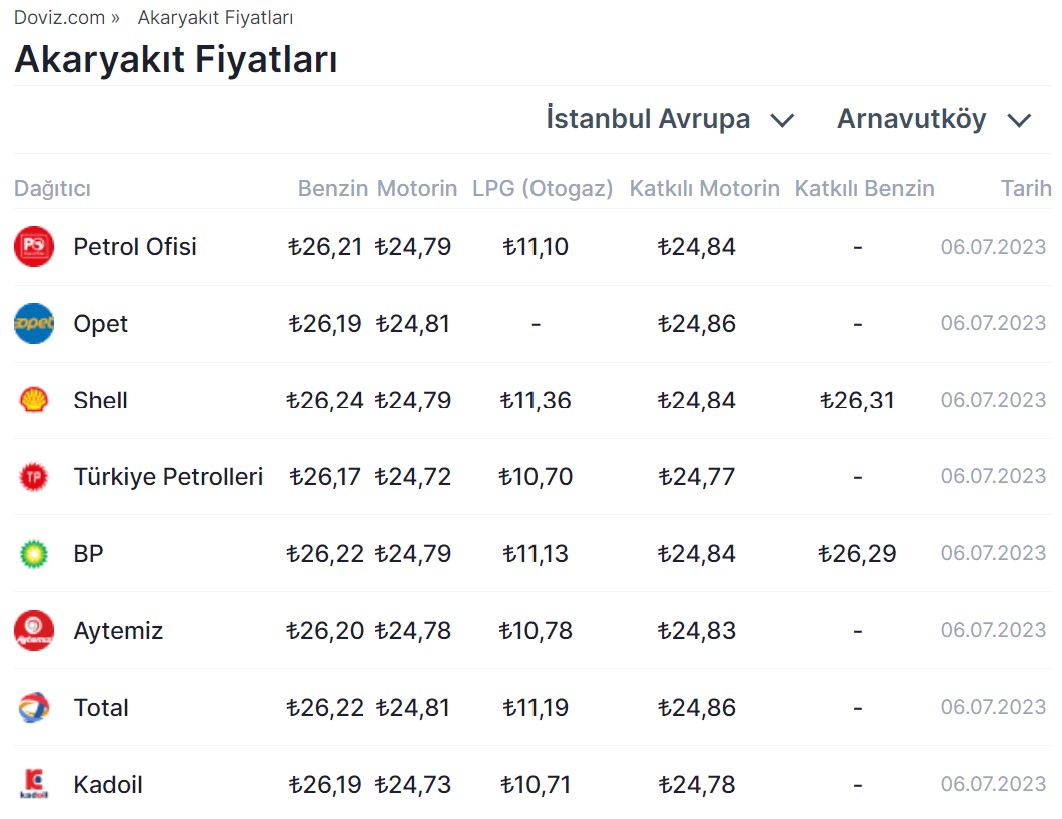Open the Akaryakıt Fiyatları breadcrumb link
The image size is (1062, 819).
click(x=215, y=18)
